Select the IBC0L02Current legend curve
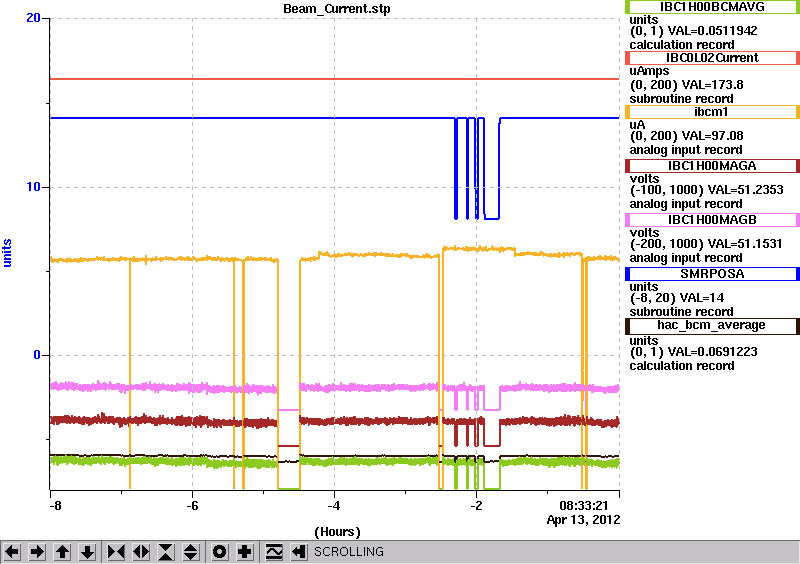The width and height of the screenshot is (800, 564). [x=712, y=58]
